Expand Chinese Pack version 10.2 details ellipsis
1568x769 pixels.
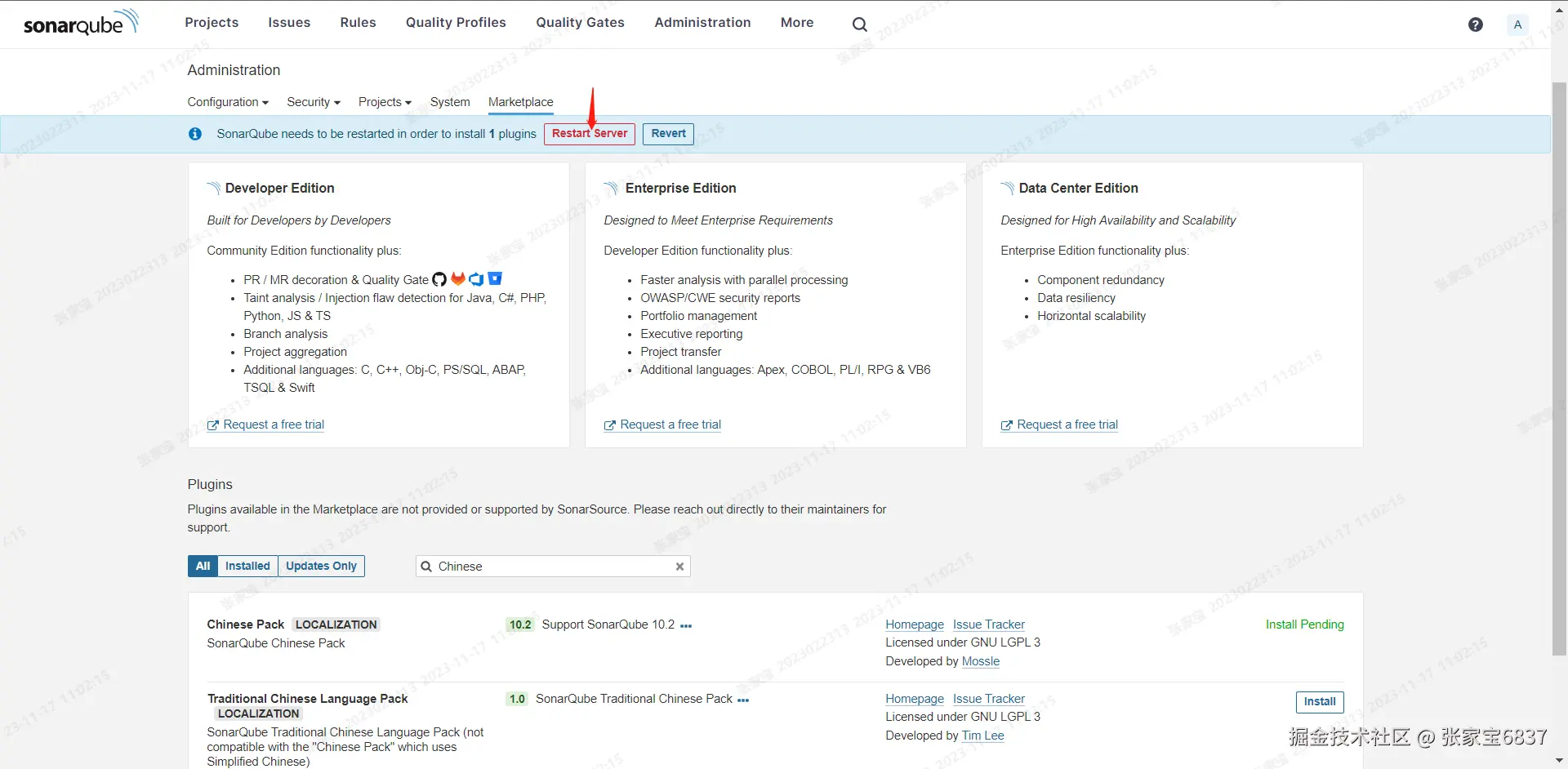pos(686,626)
